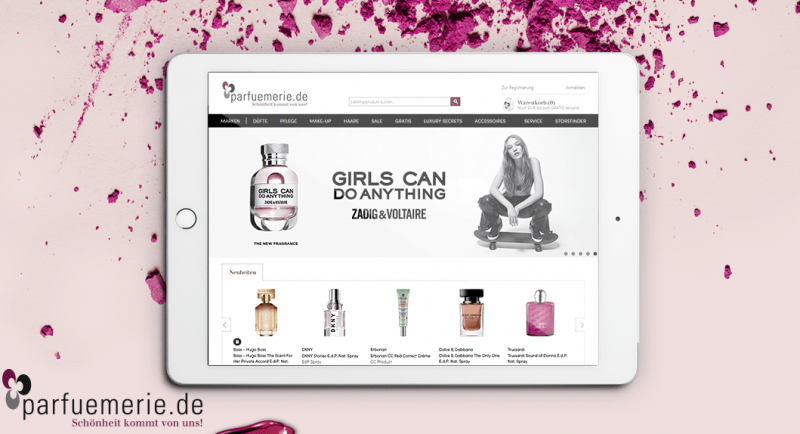800x434 pixels.
Task: Open the ACCESSOIRES menu
Action: pyautogui.click(x=490, y=121)
